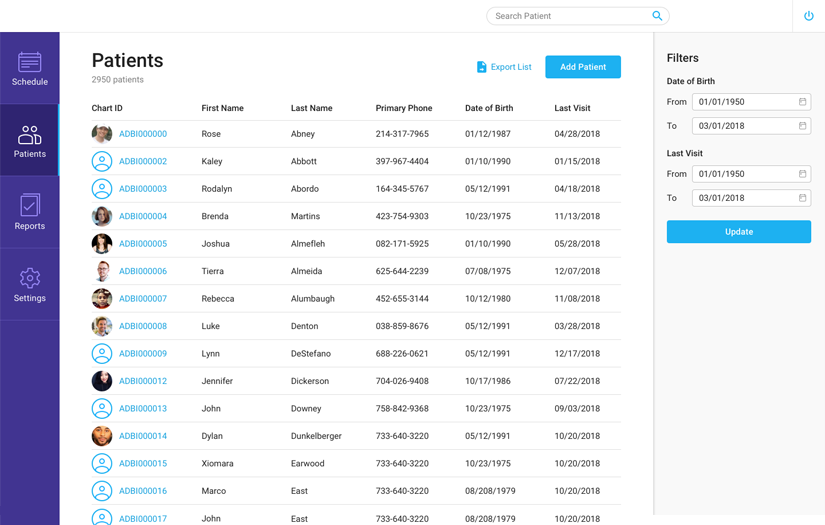Open calendar for Last Visit To

pyautogui.click(x=802, y=198)
